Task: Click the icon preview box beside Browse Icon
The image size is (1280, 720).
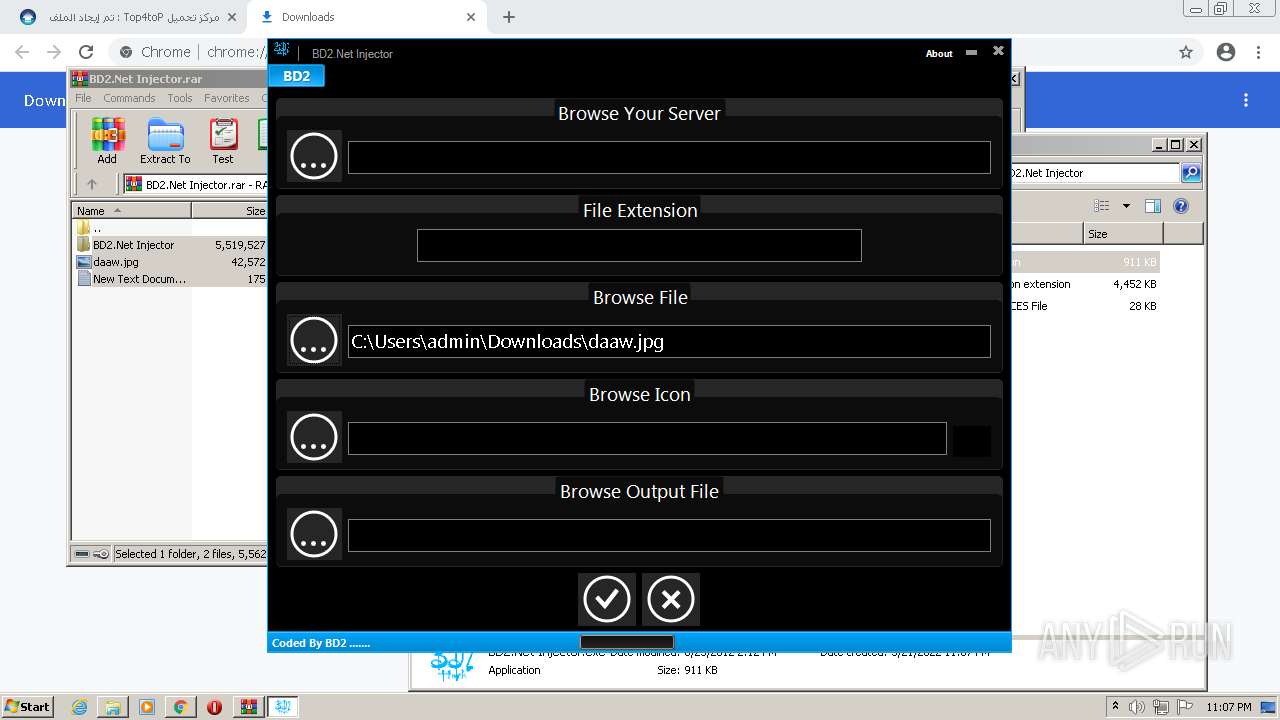Action: coord(972,441)
